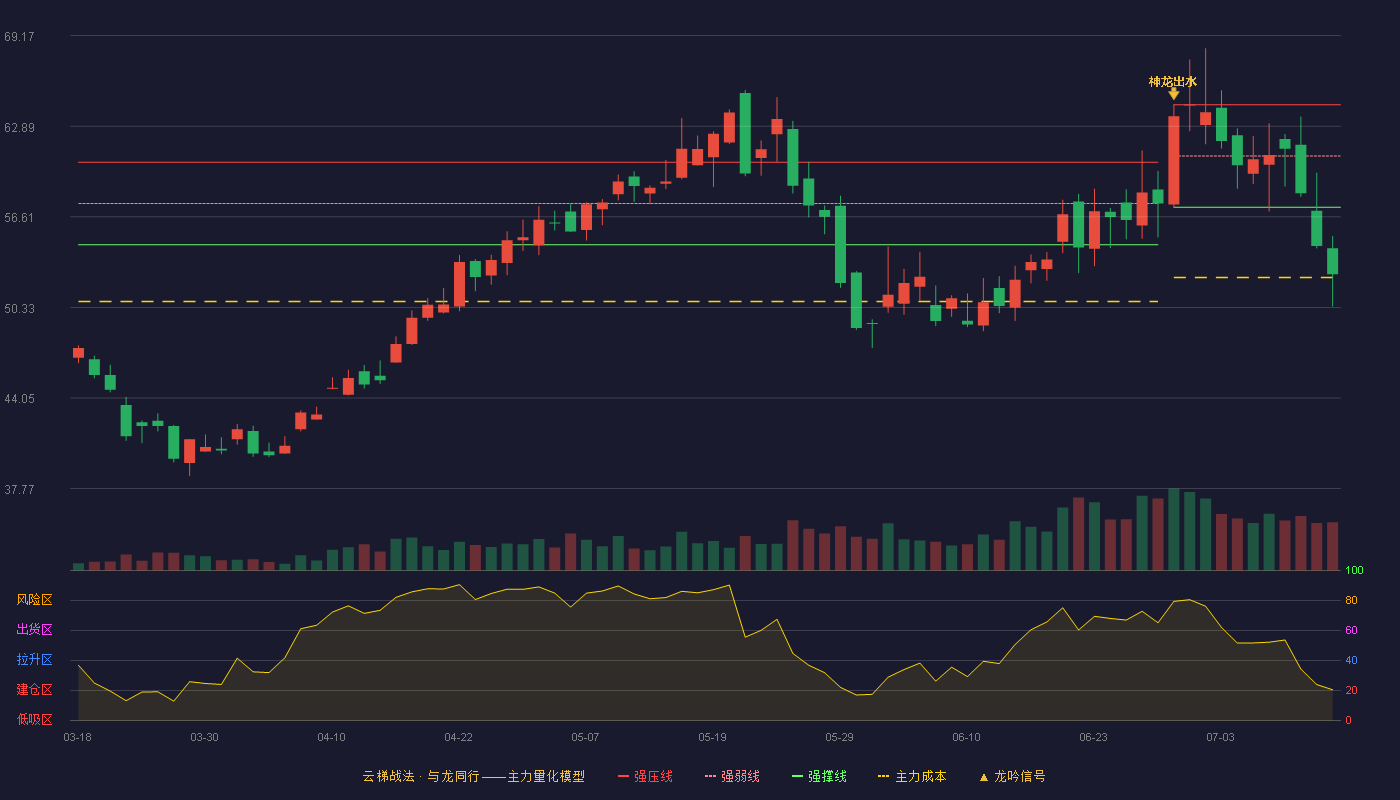
Task: Click the 03-18 date axis label
Action: (77, 737)
